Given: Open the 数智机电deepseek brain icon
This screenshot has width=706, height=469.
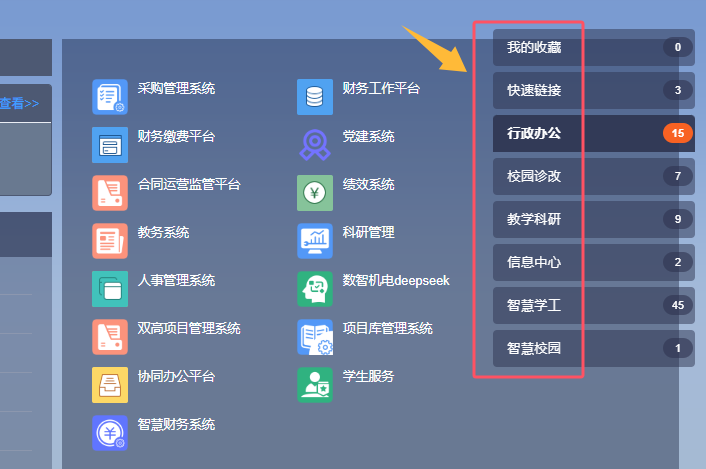Looking at the screenshot, I should point(315,289).
